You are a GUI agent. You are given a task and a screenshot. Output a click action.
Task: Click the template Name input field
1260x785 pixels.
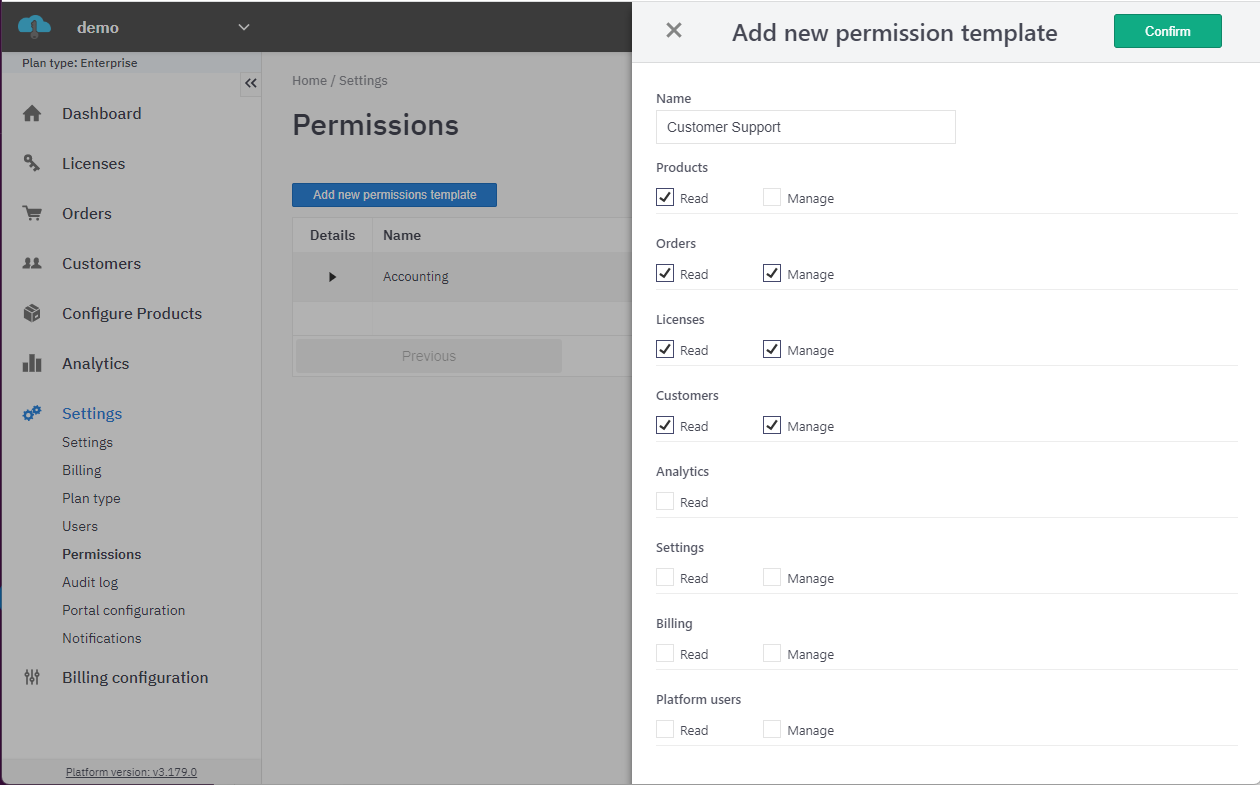(805, 127)
